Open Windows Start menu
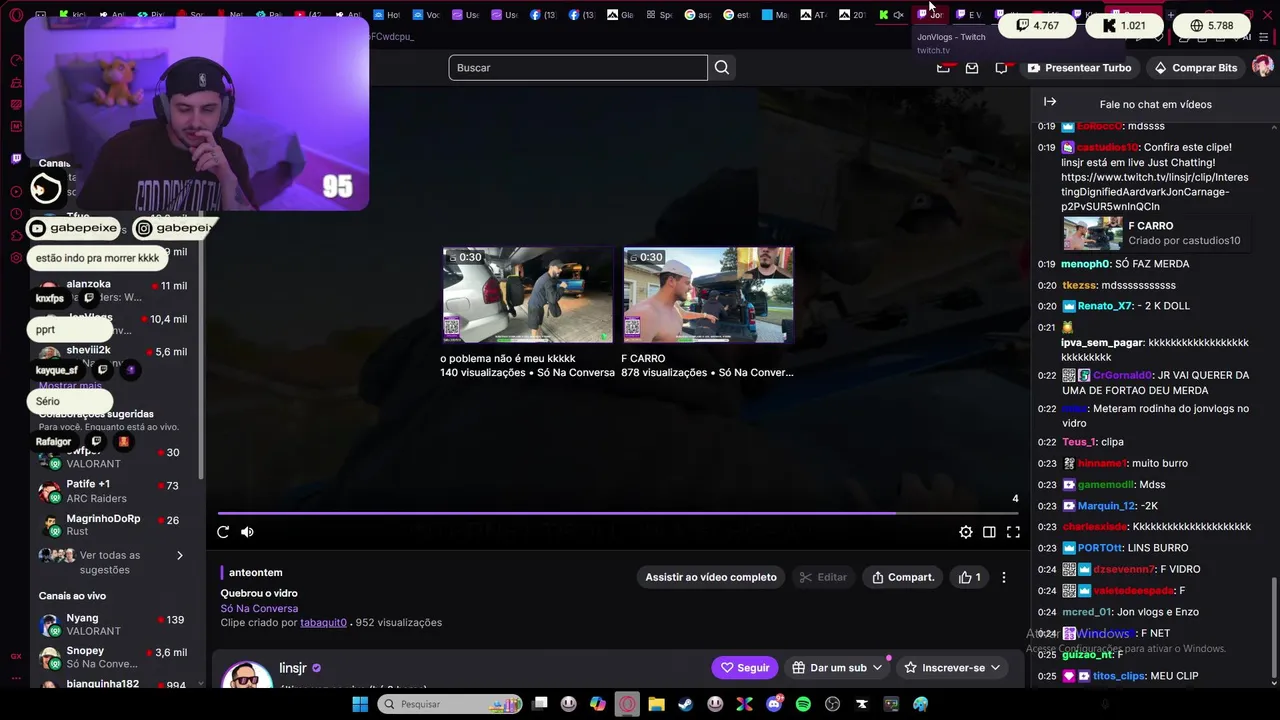The image size is (1280, 720). (360, 704)
